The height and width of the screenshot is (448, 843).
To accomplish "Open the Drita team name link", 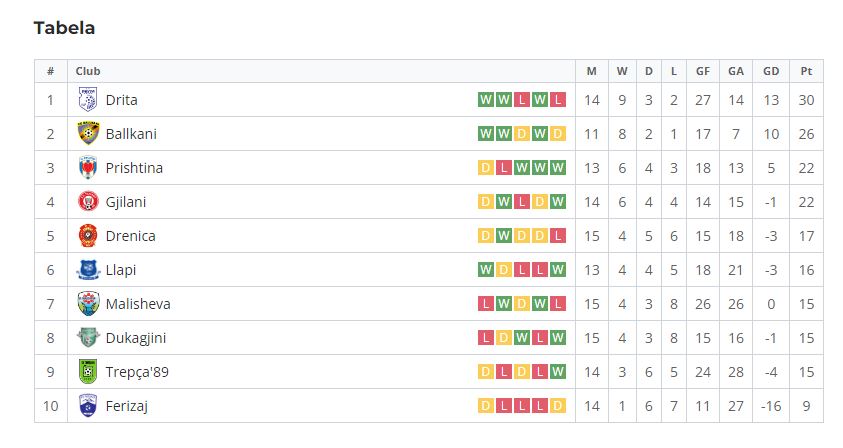I will pos(122,100).
